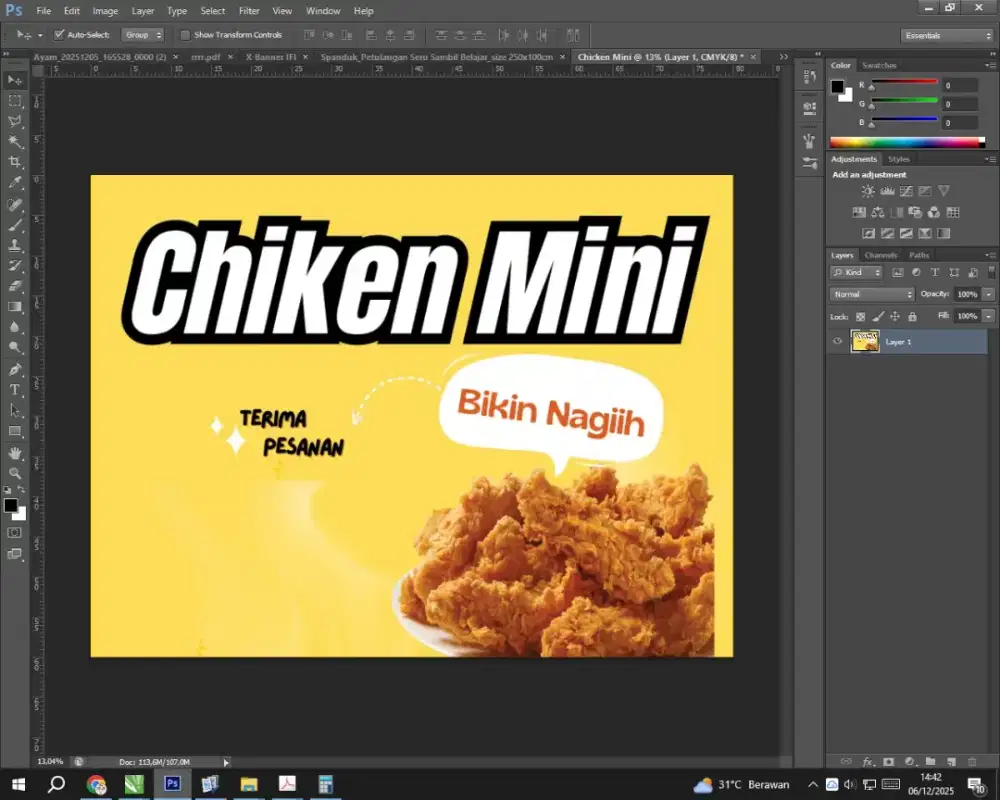
Task: Hide visibility of Layer 1
Action: click(x=837, y=341)
